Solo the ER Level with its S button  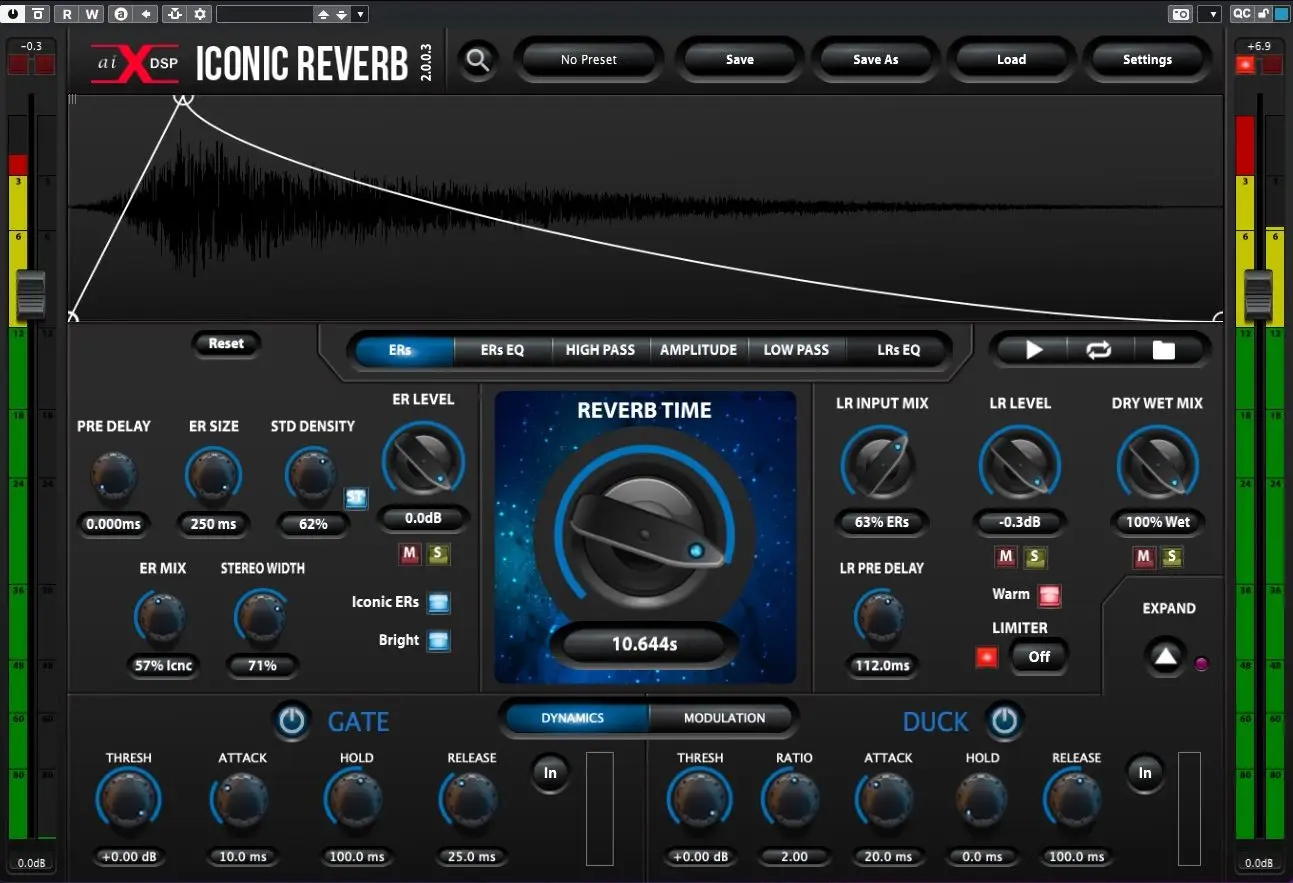pos(438,554)
